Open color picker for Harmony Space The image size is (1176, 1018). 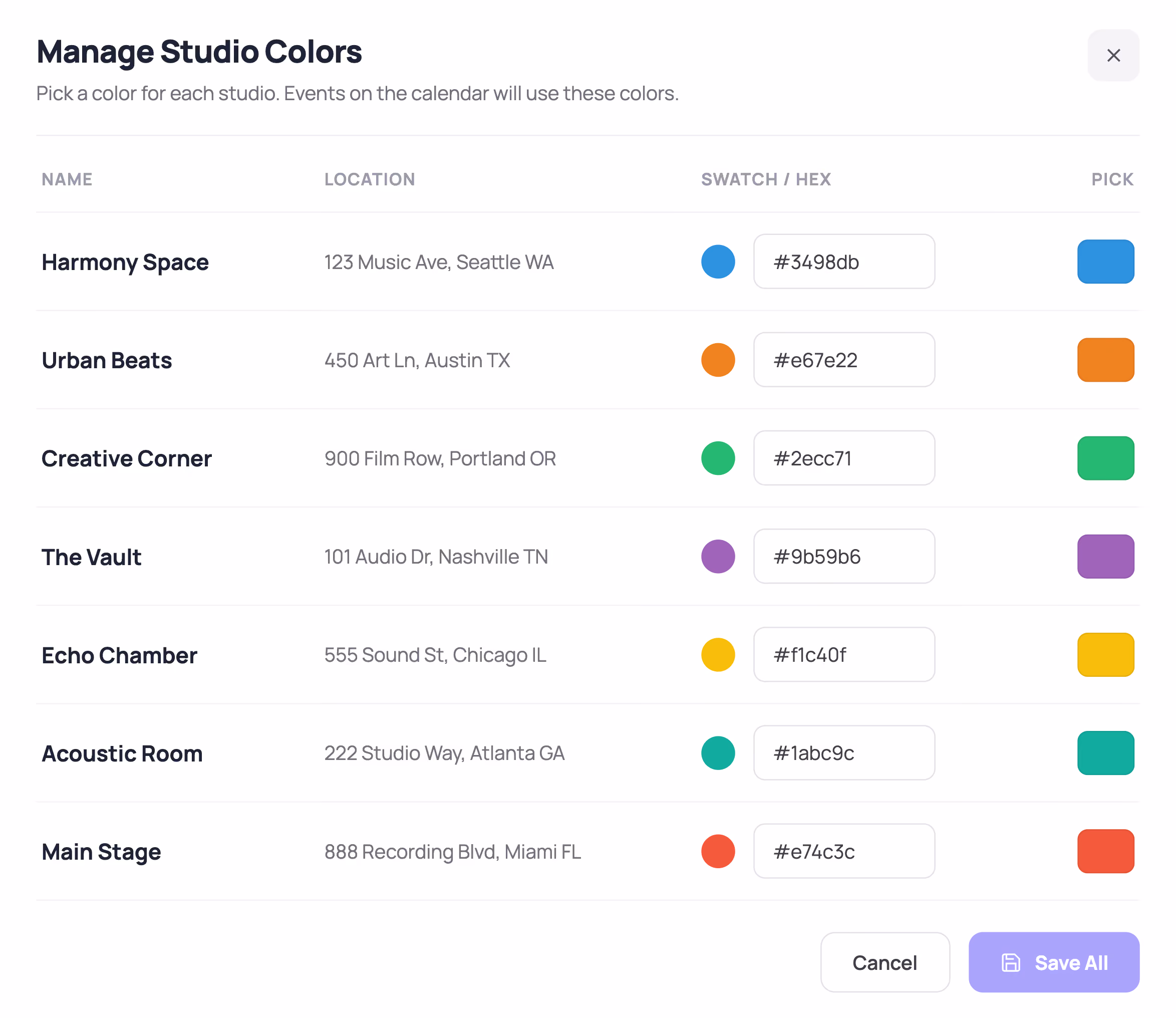click(x=1105, y=262)
